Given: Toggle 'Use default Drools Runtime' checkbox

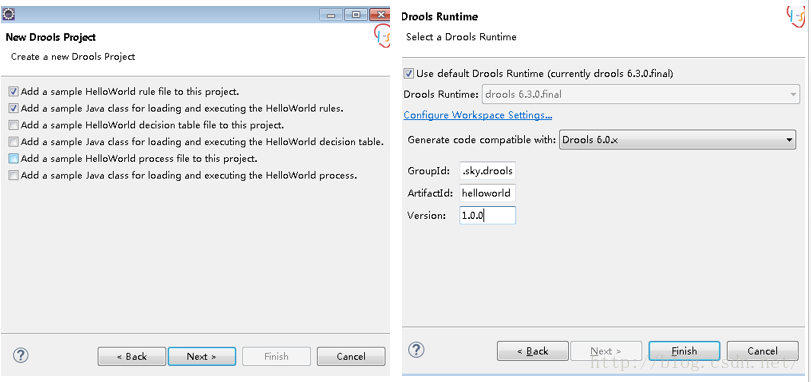Looking at the screenshot, I should 409,73.
